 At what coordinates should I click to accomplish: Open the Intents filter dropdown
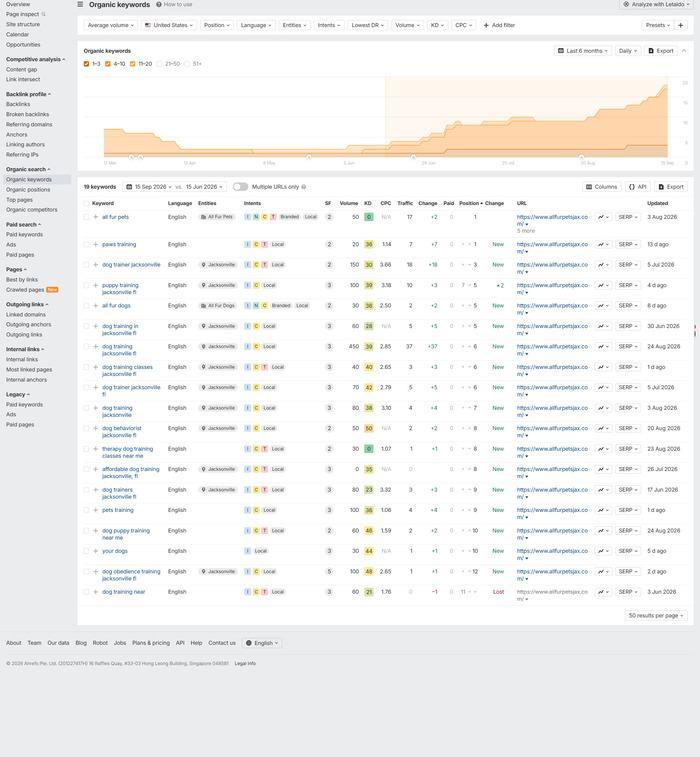click(329, 25)
